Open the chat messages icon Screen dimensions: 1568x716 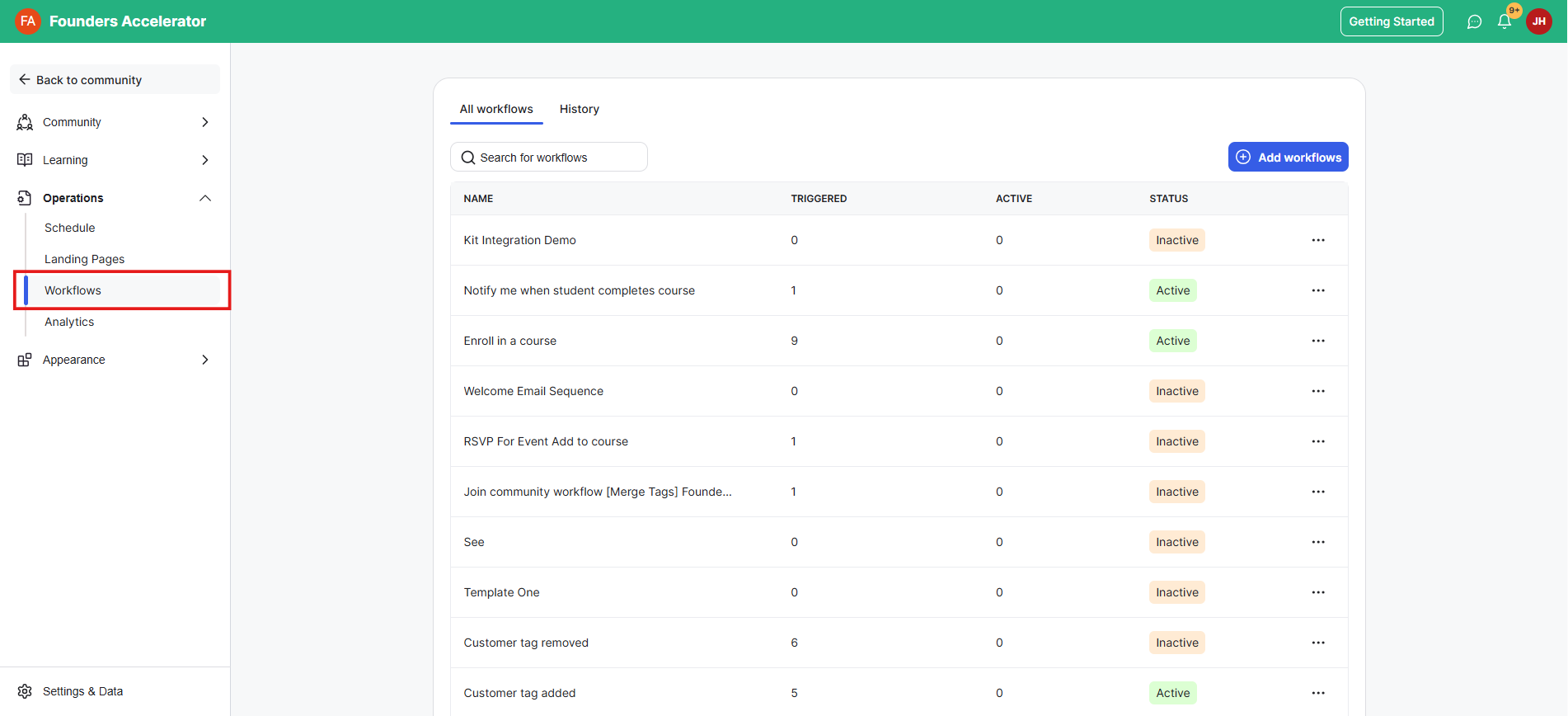1474,22
